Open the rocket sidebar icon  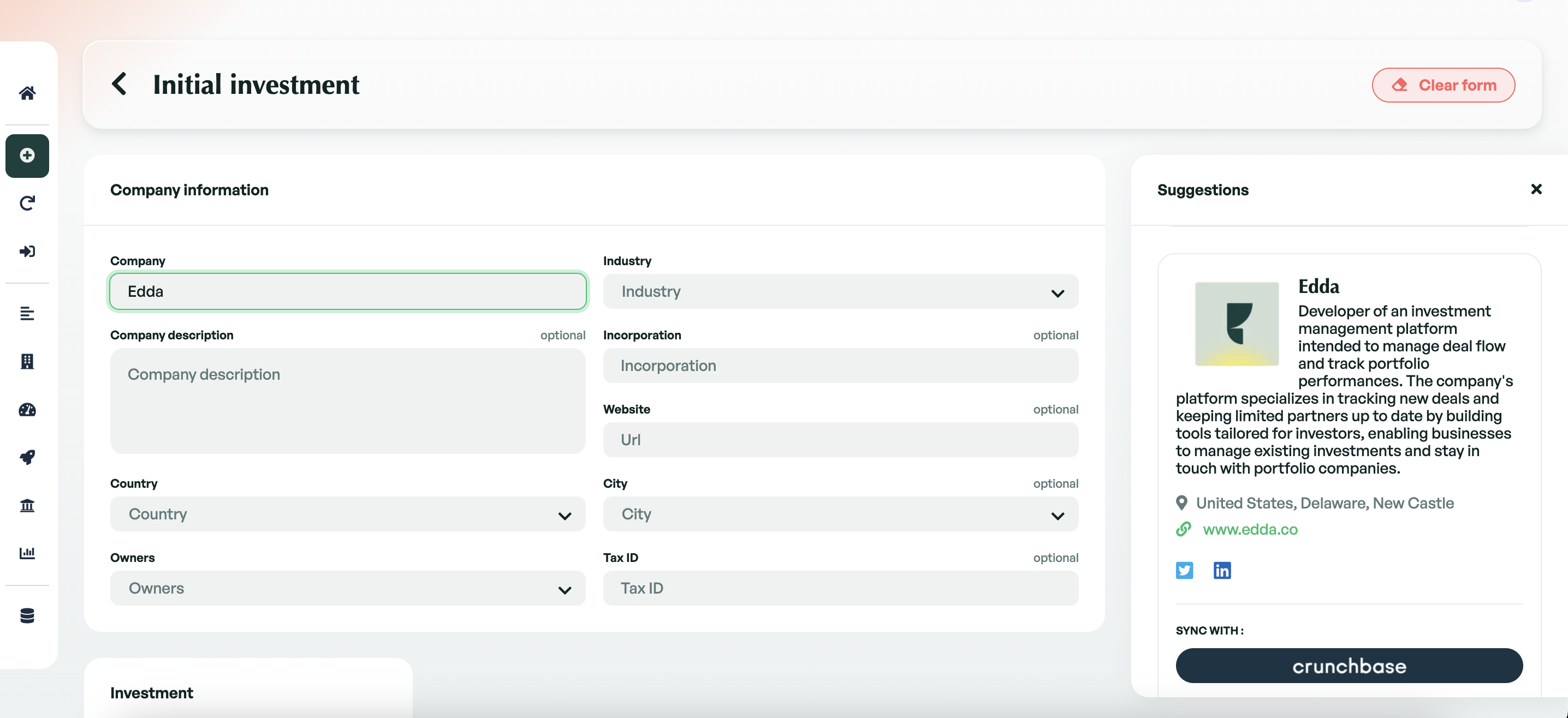(27, 458)
